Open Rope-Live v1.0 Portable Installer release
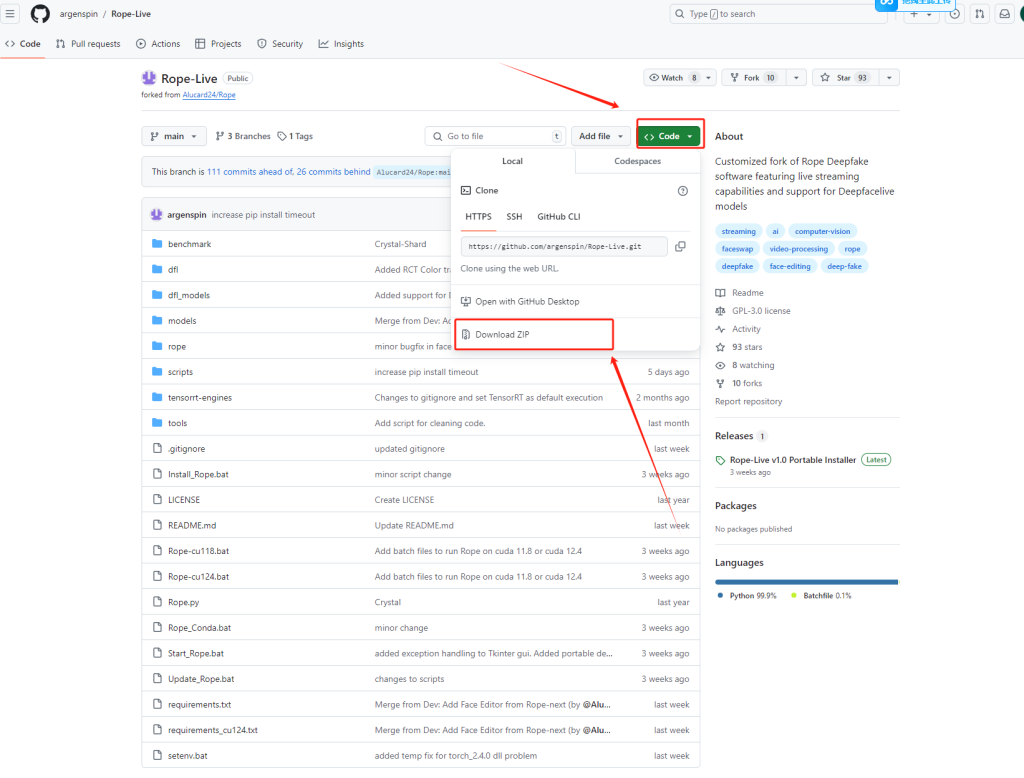Image resolution: width=1024 pixels, height=778 pixels. [x=793, y=460]
